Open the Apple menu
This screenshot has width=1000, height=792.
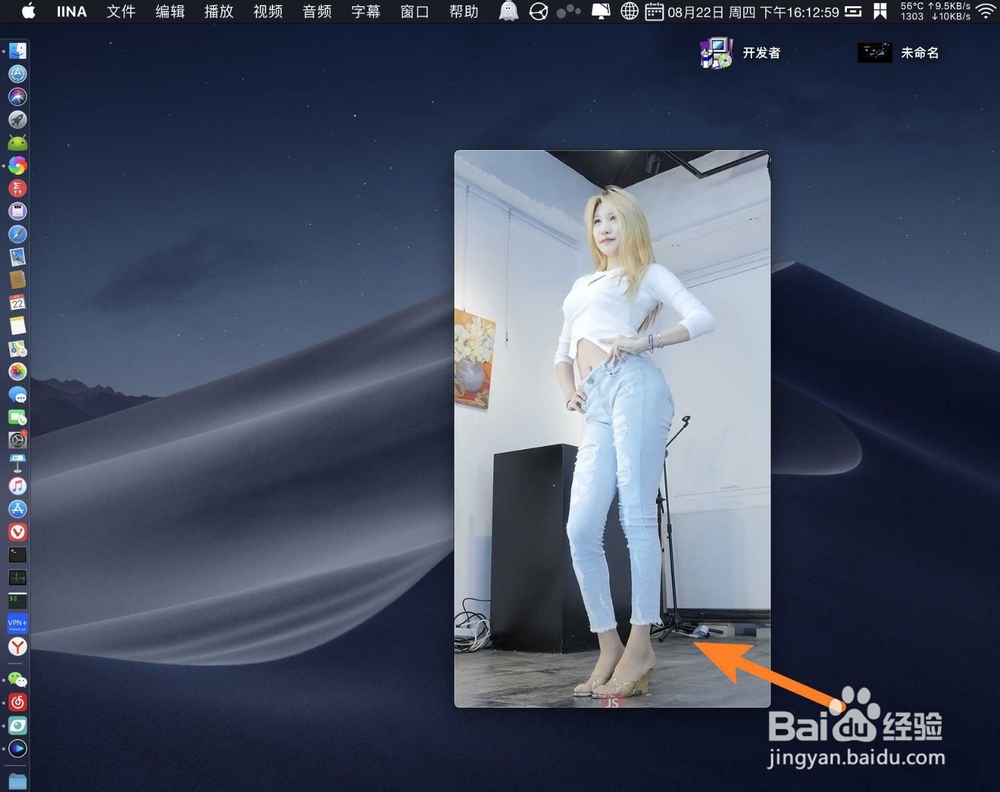[29, 11]
